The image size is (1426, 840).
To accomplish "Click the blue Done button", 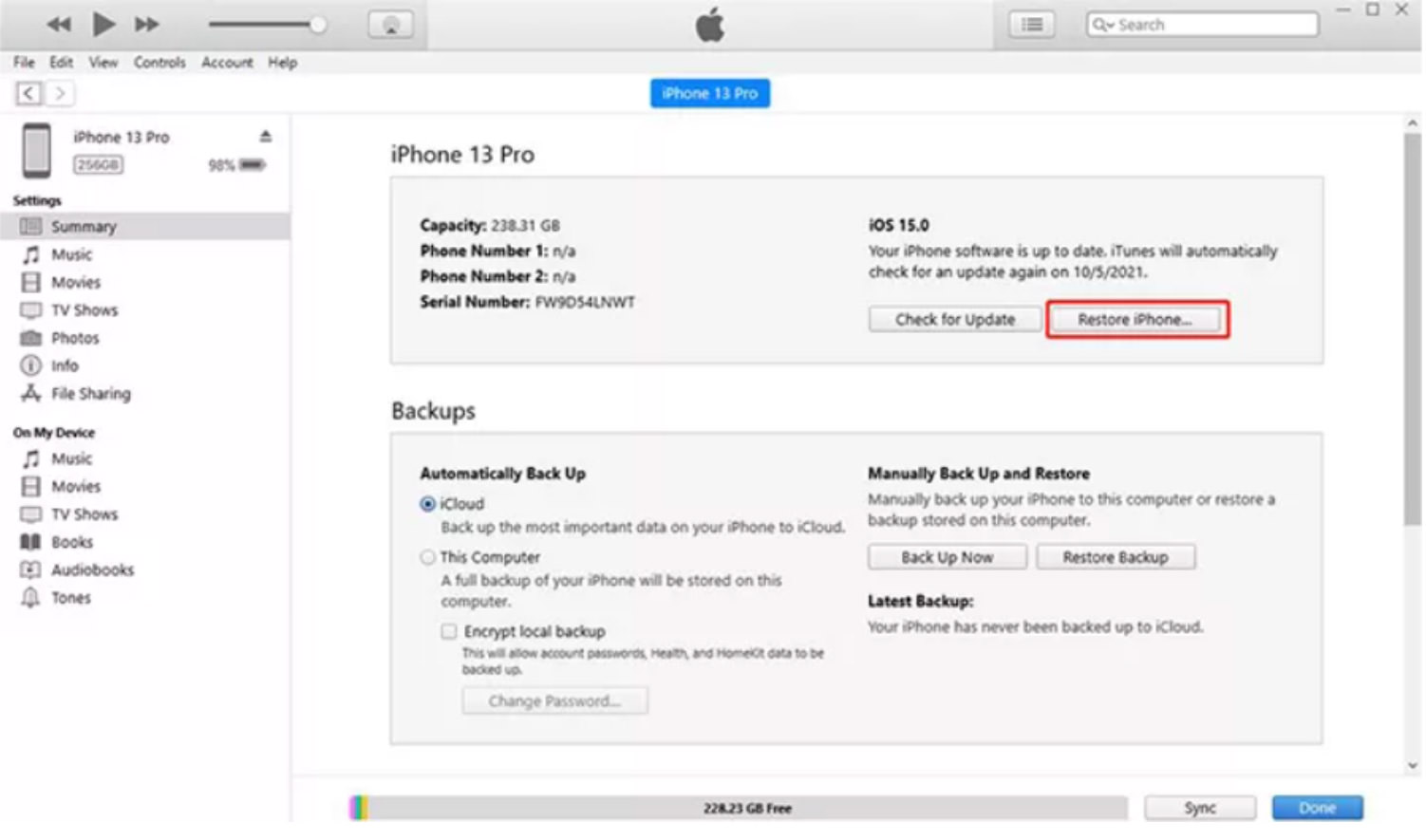I will point(1317,808).
